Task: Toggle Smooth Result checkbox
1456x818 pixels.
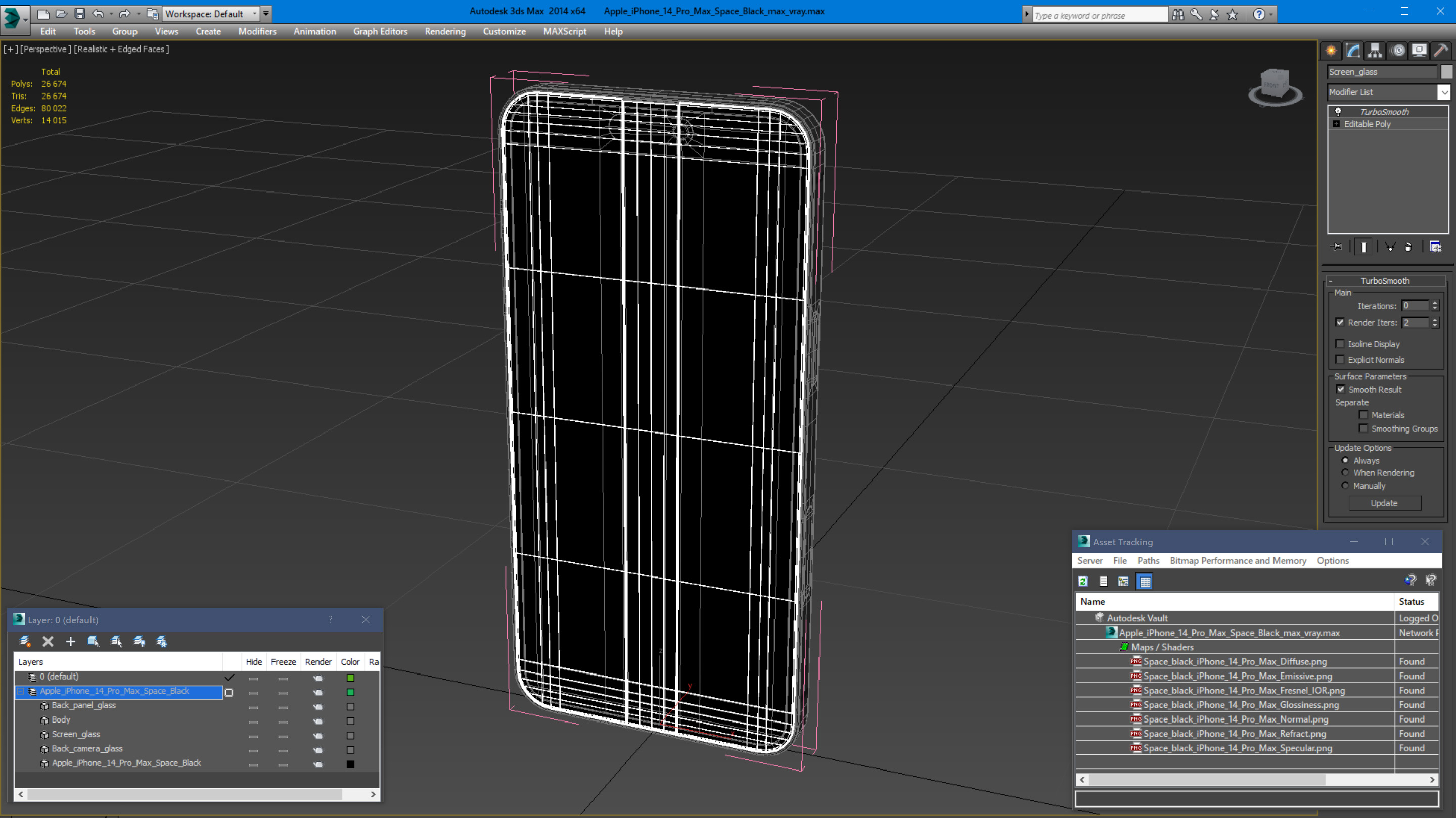Action: pos(1341,389)
